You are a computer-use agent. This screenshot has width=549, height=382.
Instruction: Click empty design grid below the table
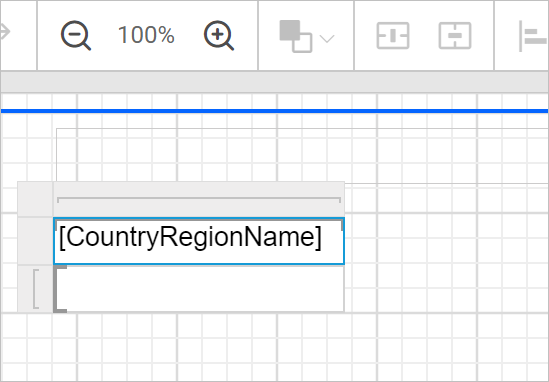click(x=274, y=347)
